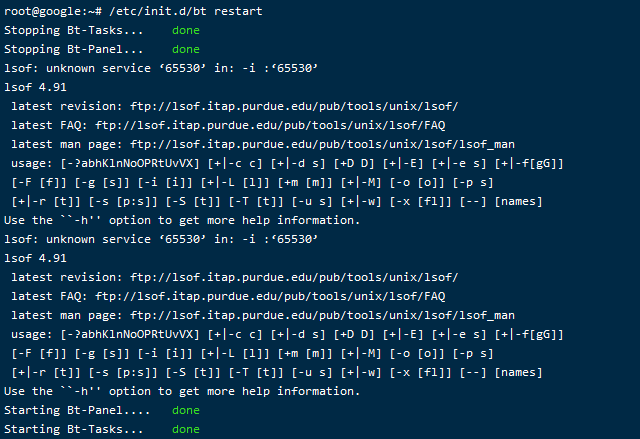Click first 'Use the -h option' line
Image resolution: width=640 pixels, height=439 pixels.
(182, 220)
